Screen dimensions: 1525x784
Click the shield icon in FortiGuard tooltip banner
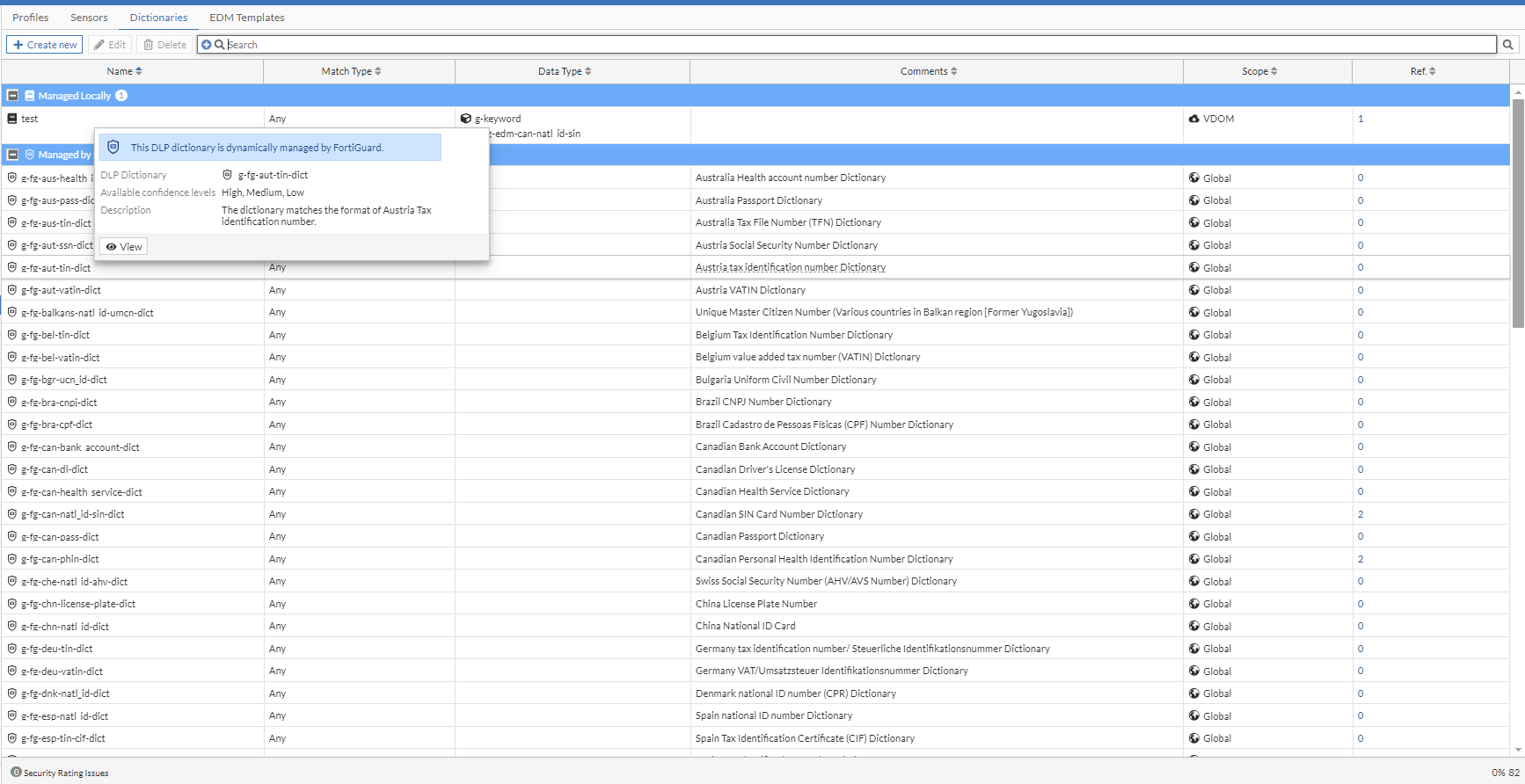click(113, 148)
